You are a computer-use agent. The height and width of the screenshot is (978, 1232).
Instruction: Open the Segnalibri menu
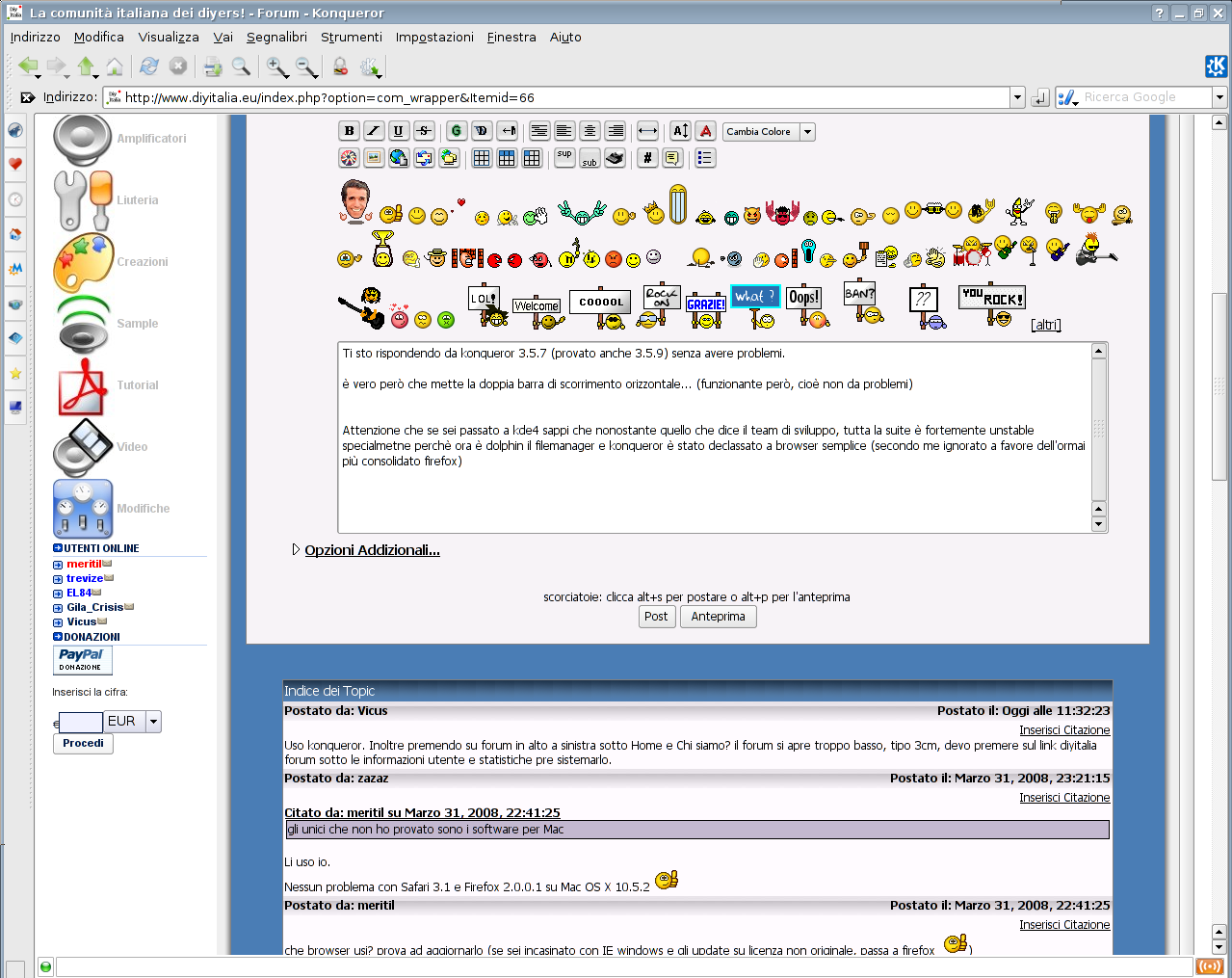pos(276,37)
